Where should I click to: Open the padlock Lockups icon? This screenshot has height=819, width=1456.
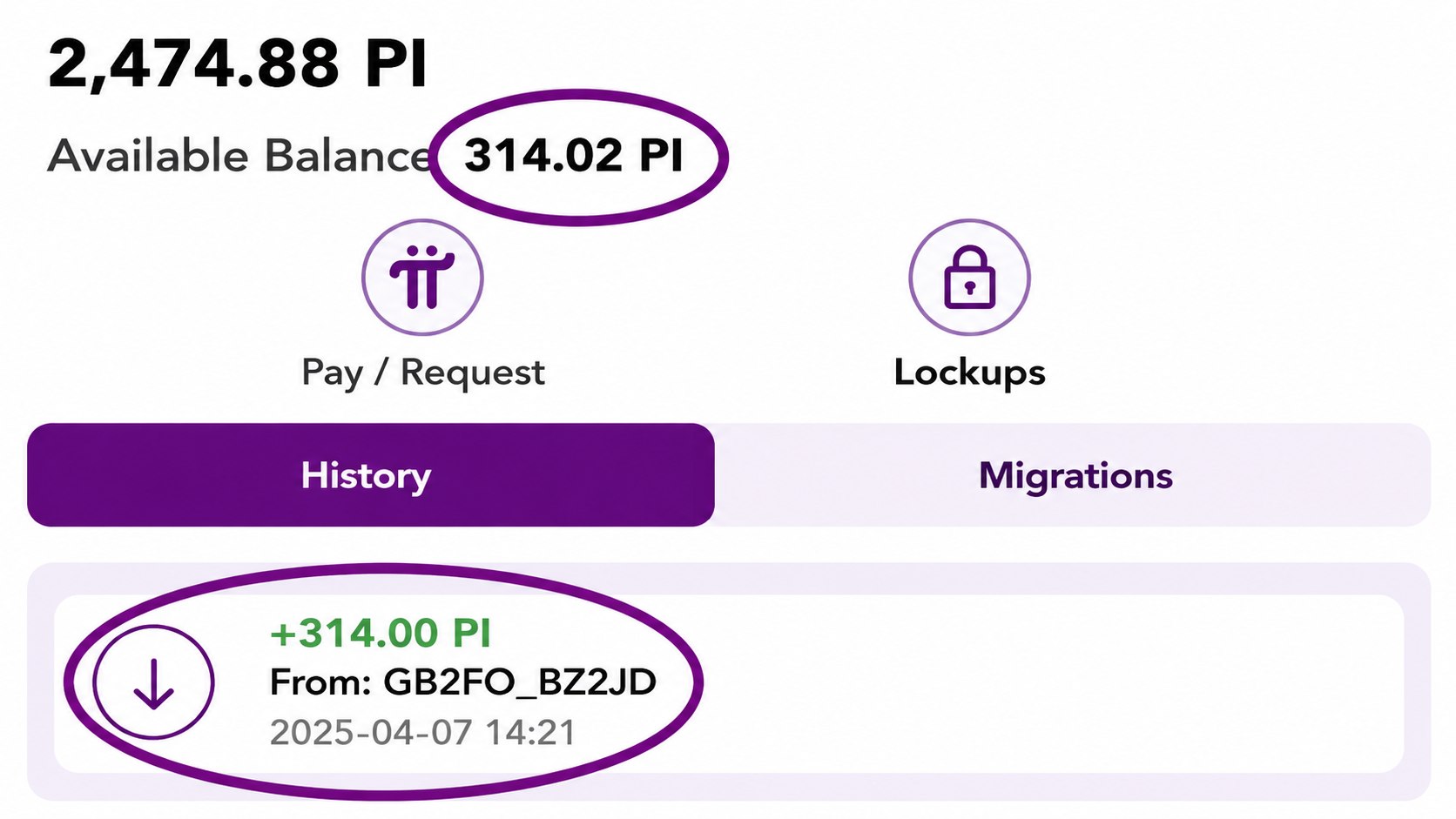tap(969, 277)
